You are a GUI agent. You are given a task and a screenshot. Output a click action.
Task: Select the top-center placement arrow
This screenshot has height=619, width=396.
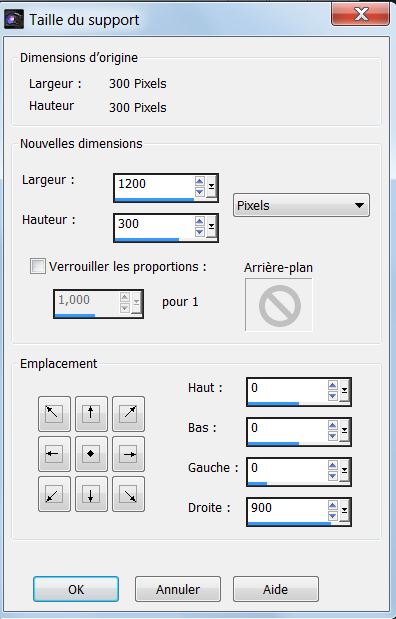[91, 413]
